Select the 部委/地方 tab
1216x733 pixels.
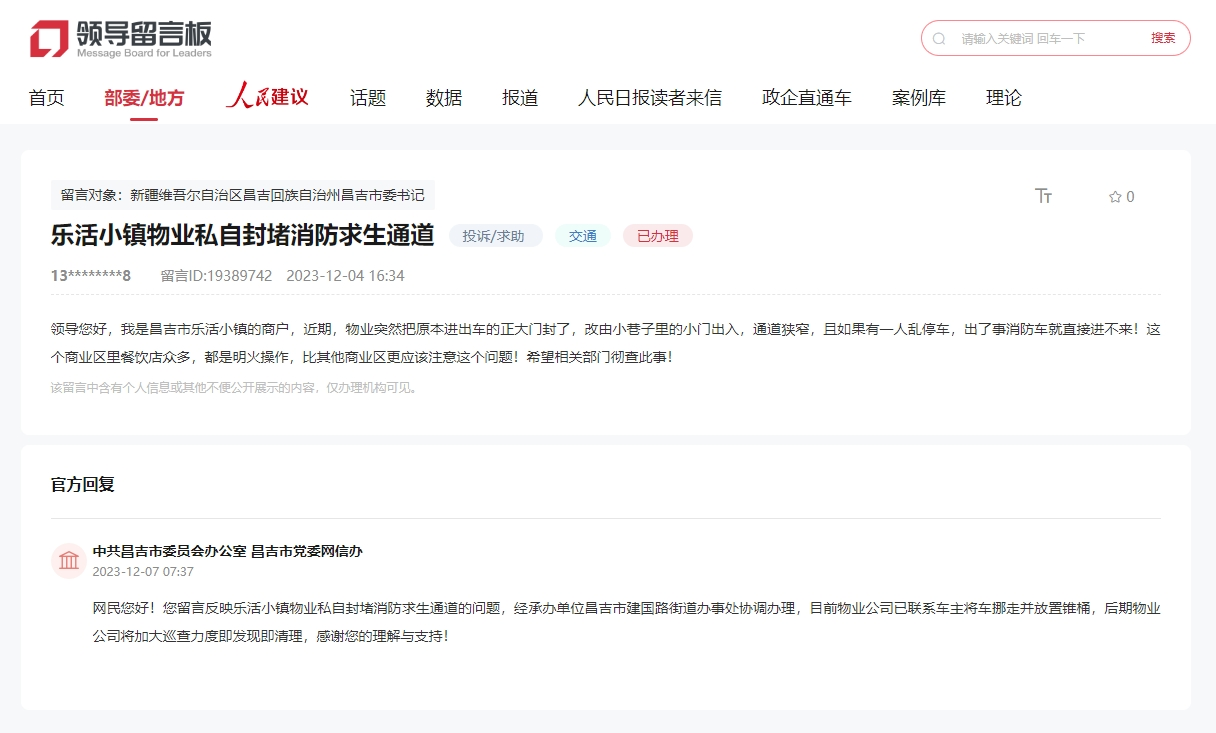(144, 98)
